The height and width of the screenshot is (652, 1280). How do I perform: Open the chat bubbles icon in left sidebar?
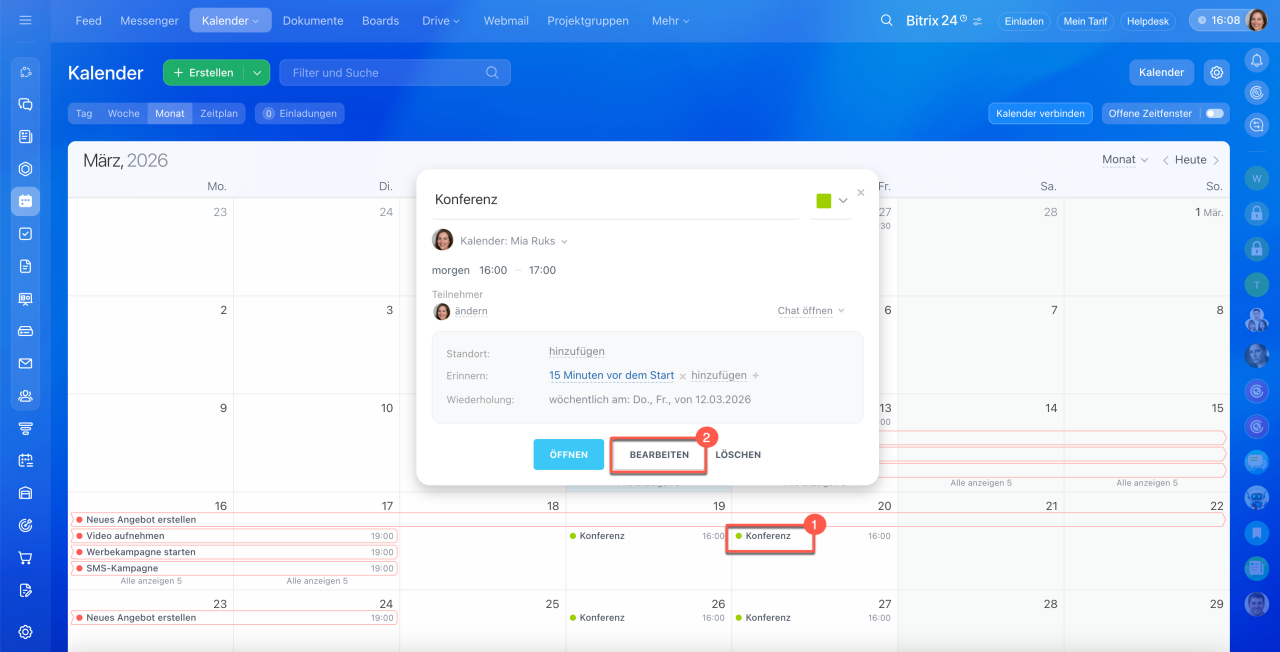(x=26, y=104)
